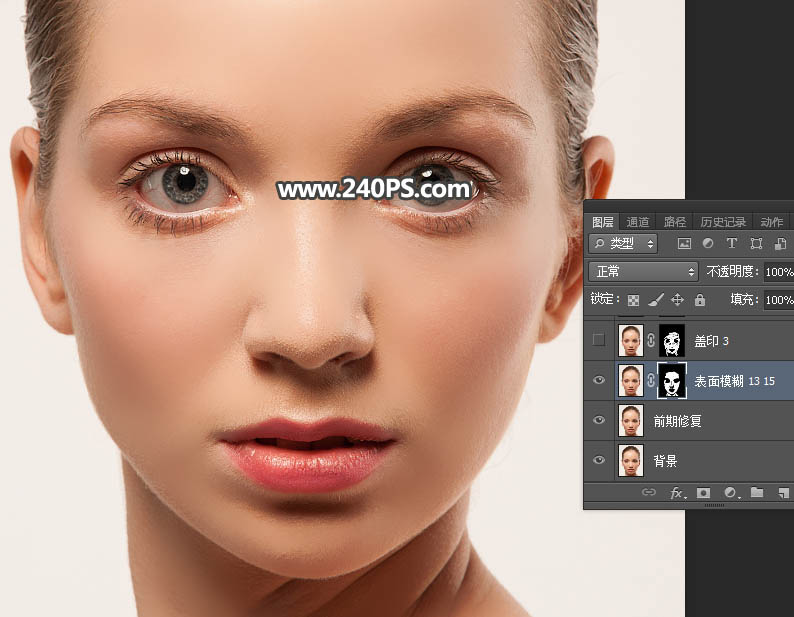Toggle lock transparent pixels icon

point(633,300)
